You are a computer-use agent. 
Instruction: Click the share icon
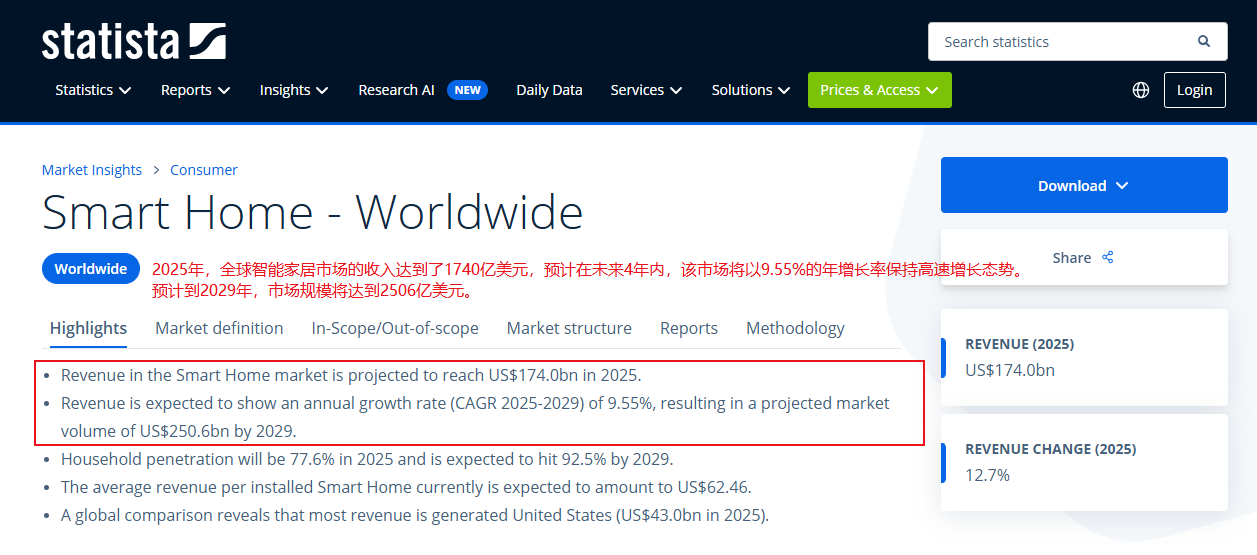point(1108,257)
